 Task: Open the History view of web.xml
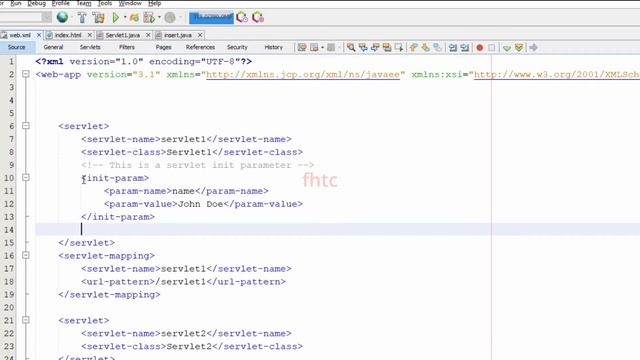[x=273, y=47]
